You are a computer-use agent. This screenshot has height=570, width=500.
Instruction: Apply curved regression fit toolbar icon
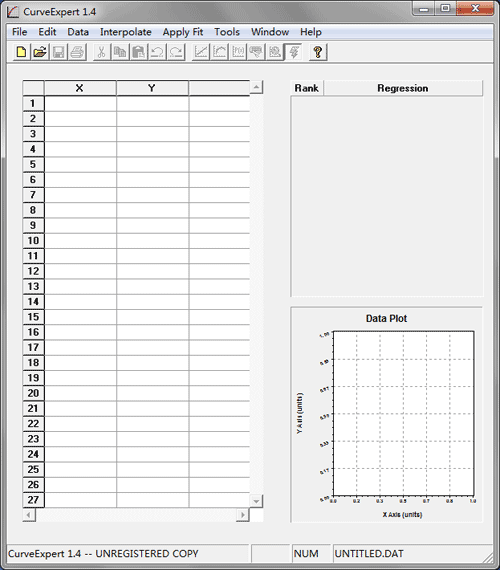pyautogui.click(x=219, y=52)
